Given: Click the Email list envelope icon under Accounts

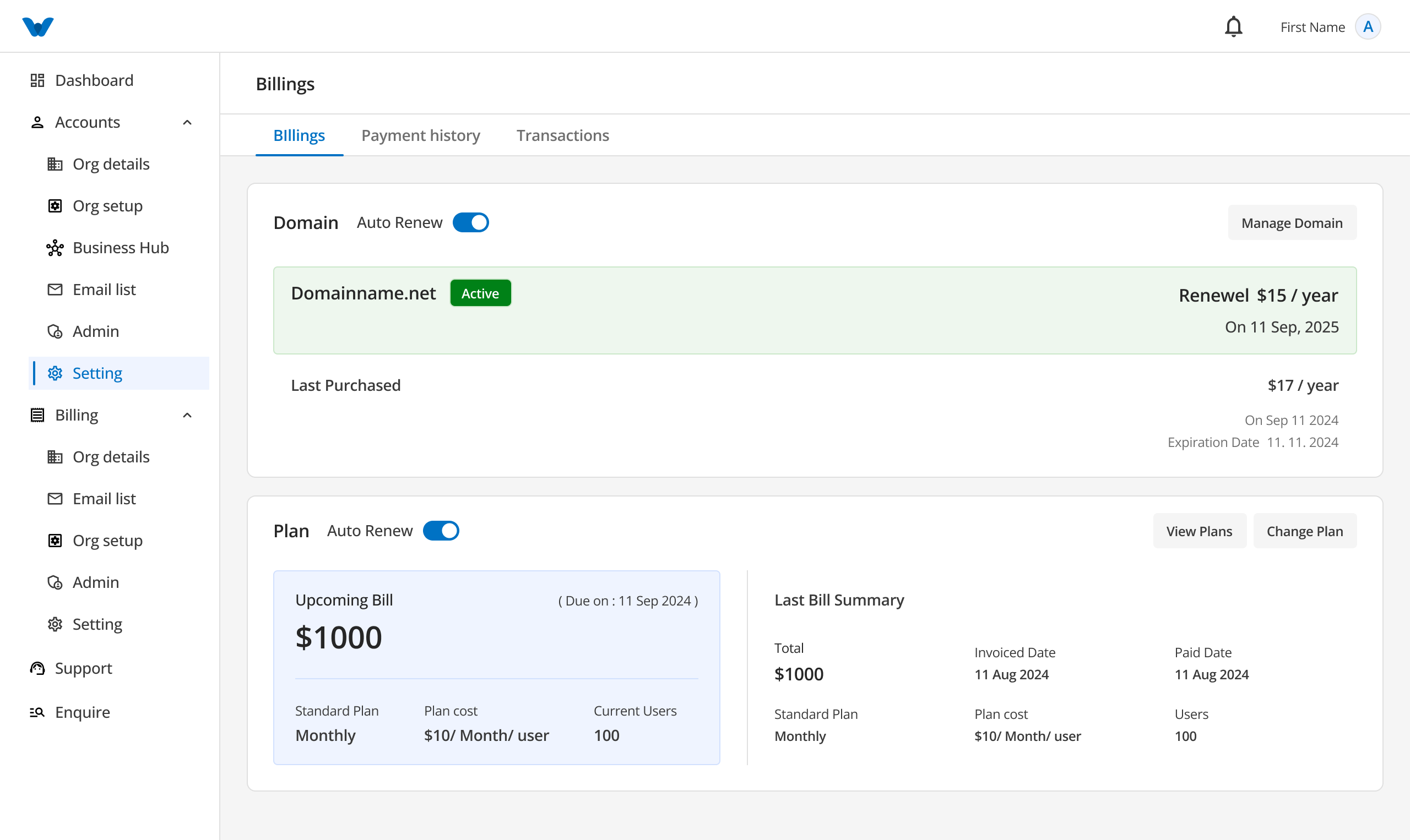Looking at the screenshot, I should pyautogui.click(x=55, y=290).
